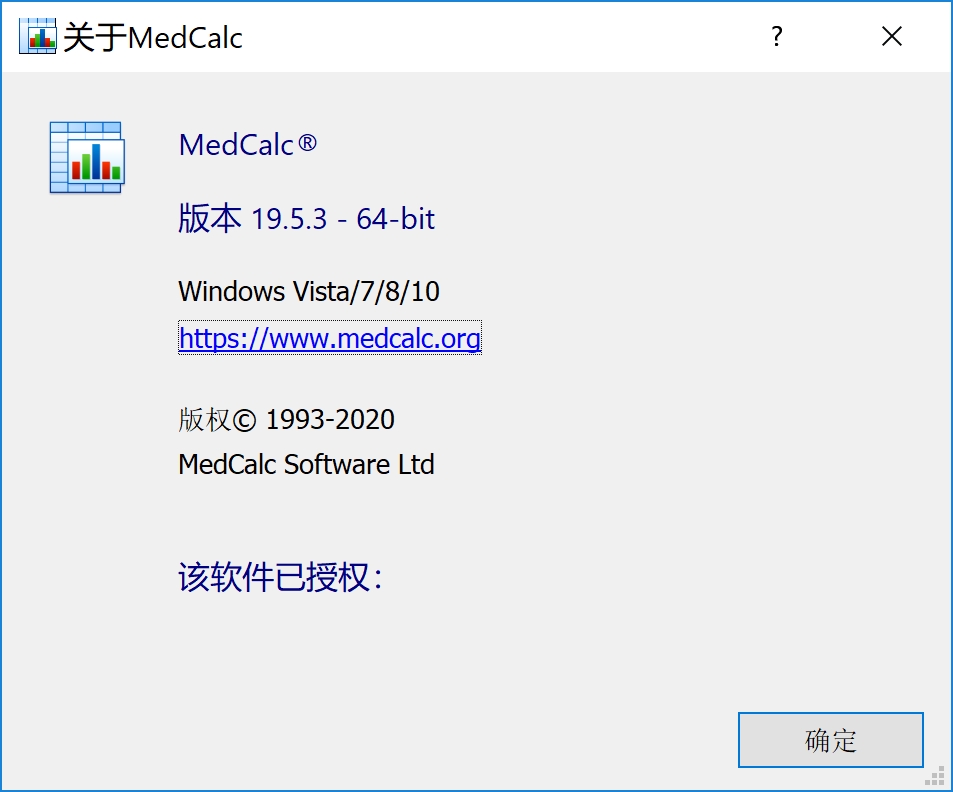Screen dimensions: 953x792
Task: Click the 版本 word before version number
Action: 210,219
